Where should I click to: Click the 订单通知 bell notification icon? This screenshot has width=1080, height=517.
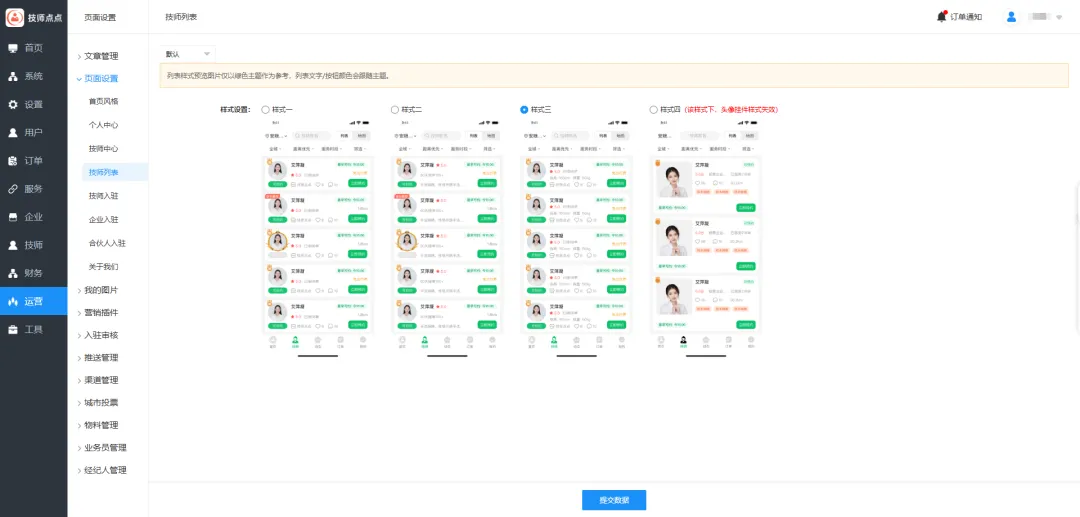942,16
